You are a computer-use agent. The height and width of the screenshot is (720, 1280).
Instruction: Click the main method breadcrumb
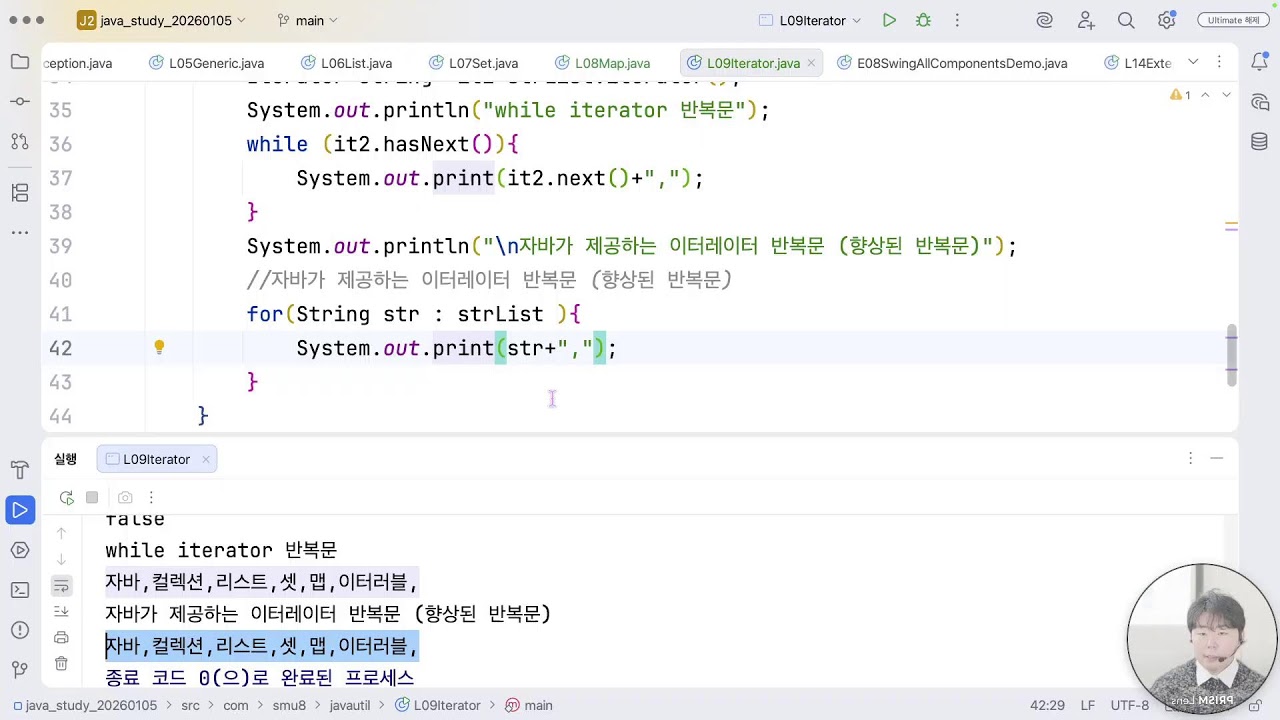(529, 705)
